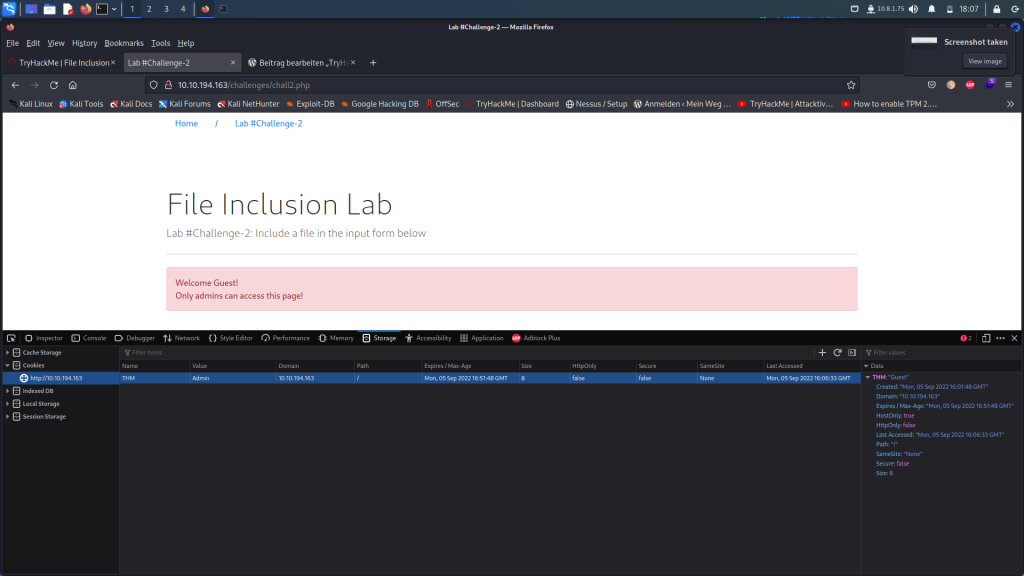Click the element picker icon in DevTools
Viewport: 1024px width, 576px height.
10,338
